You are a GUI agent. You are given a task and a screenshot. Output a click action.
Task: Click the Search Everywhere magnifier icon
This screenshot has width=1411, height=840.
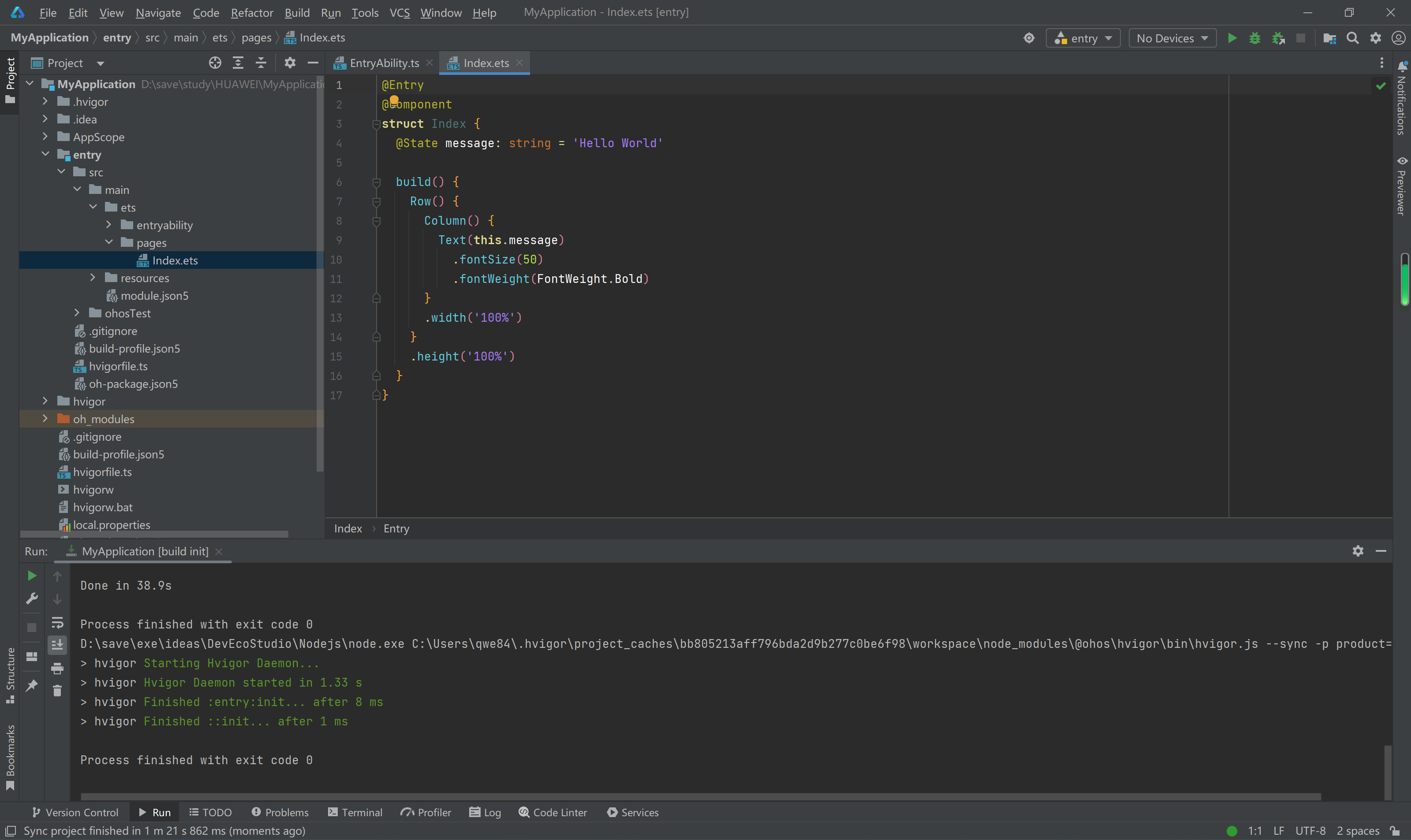pyautogui.click(x=1353, y=38)
